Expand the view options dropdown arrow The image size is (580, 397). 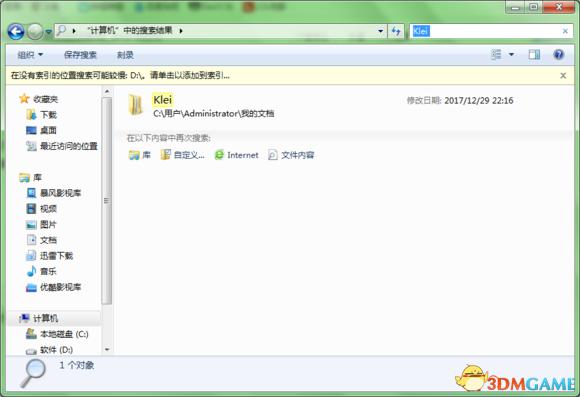[511, 55]
